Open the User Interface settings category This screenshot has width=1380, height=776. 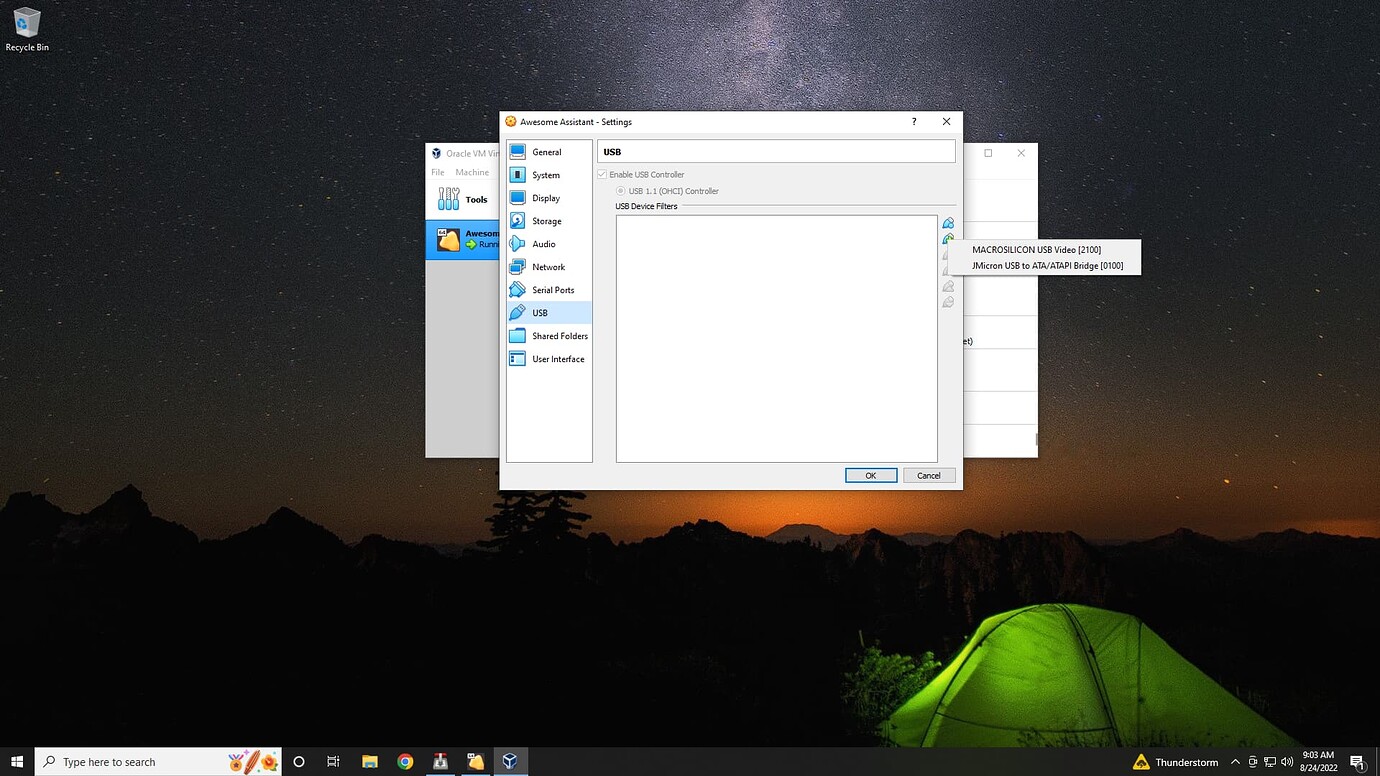click(549, 359)
